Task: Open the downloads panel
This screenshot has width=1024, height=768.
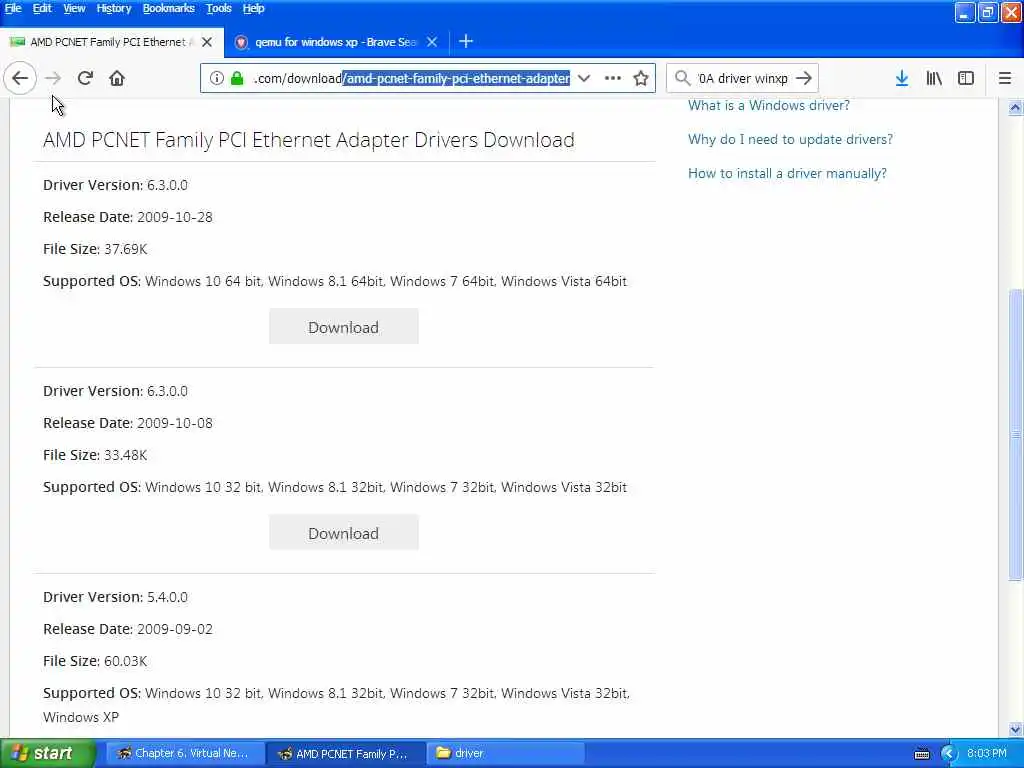Action: pyautogui.click(x=902, y=78)
